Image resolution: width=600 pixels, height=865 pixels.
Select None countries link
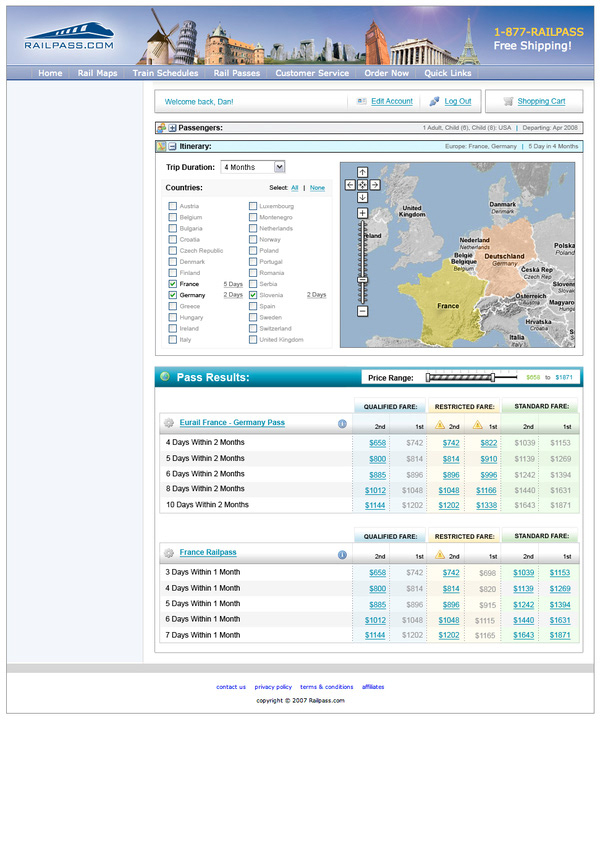tap(317, 188)
